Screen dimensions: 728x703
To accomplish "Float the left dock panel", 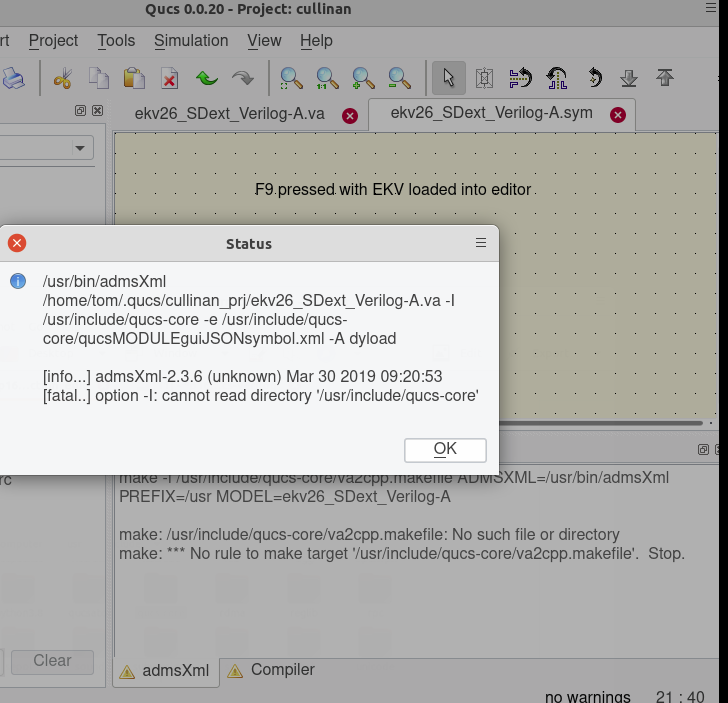I will pos(81,111).
